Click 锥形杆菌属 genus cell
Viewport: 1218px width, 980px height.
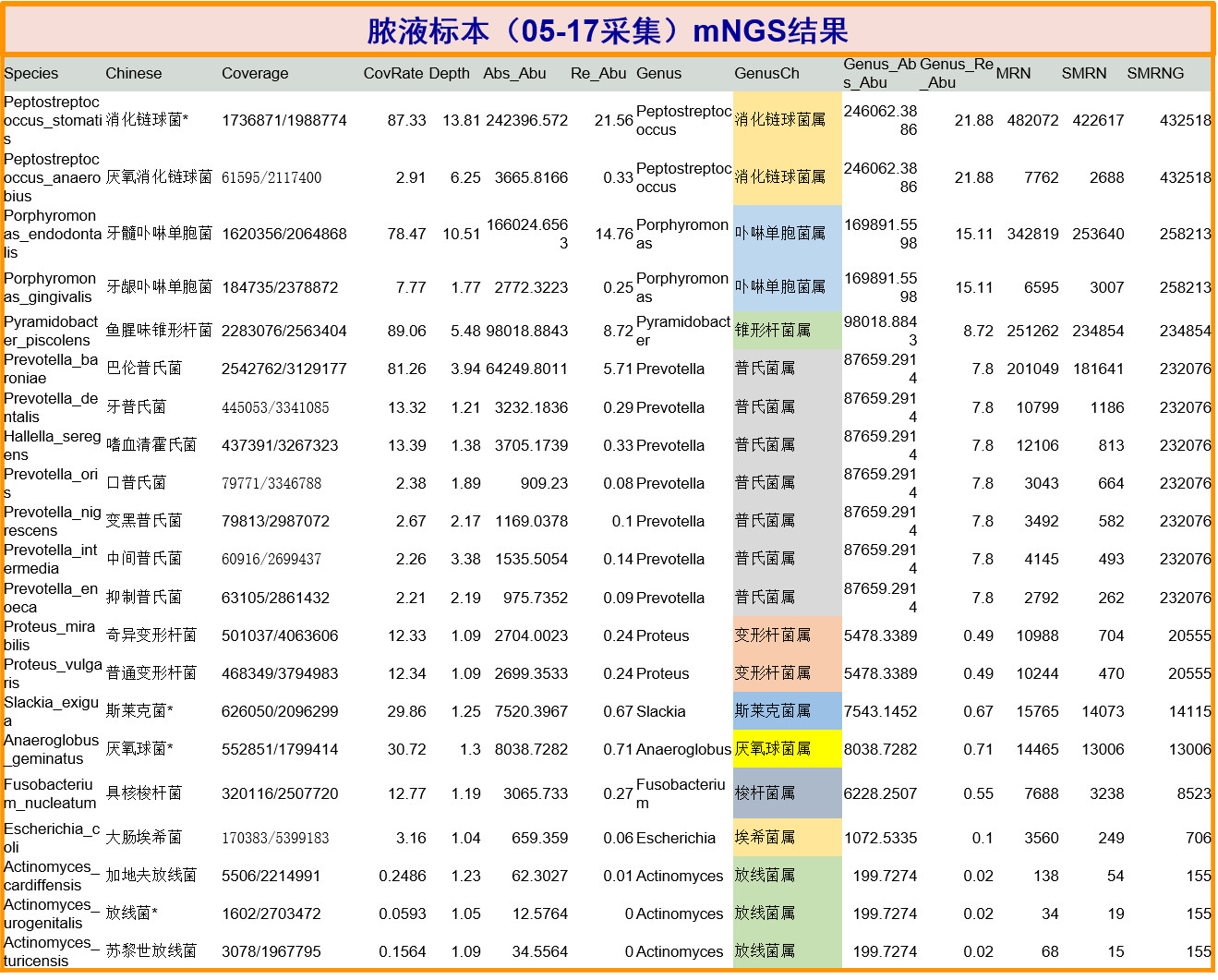(x=788, y=331)
